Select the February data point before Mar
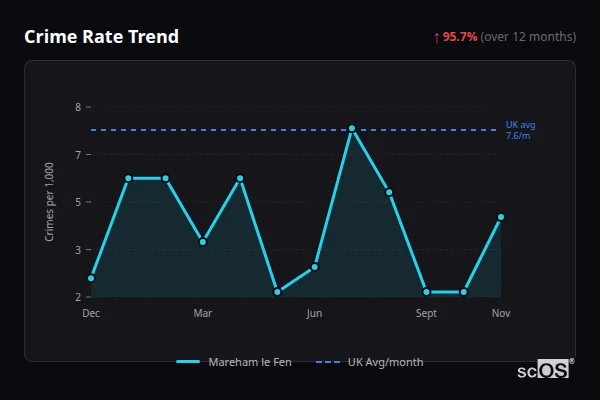The width and height of the screenshot is (600, 400). (165, 178)
